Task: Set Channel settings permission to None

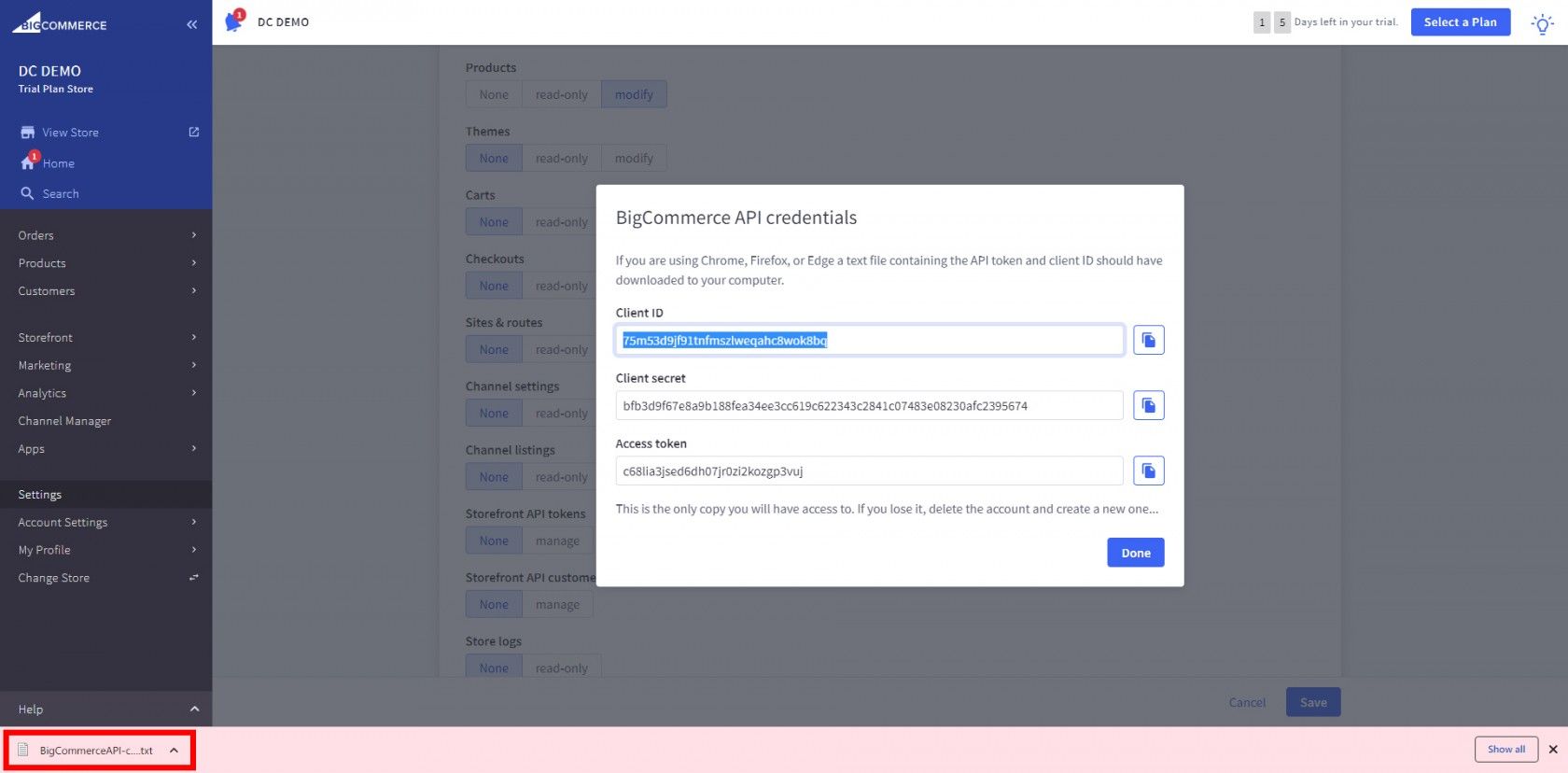Action: tap(494, 414)
